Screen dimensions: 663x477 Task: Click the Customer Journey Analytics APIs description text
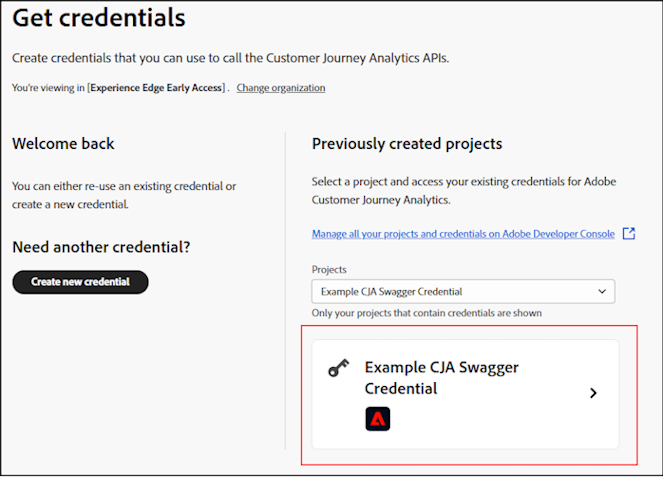tap(230, 58)
